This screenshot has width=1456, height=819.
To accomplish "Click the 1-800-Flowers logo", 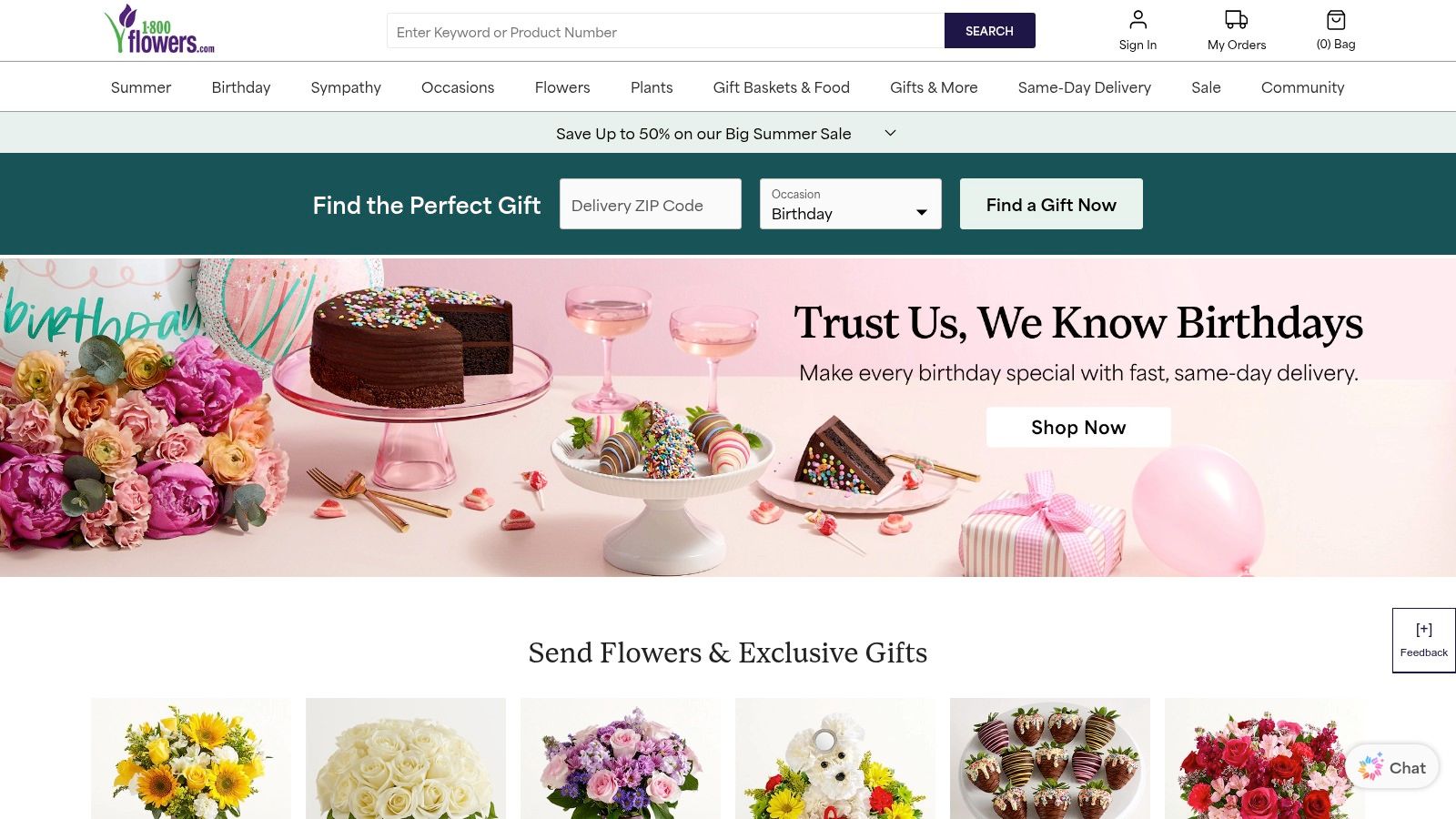I will tap(159, 30).
